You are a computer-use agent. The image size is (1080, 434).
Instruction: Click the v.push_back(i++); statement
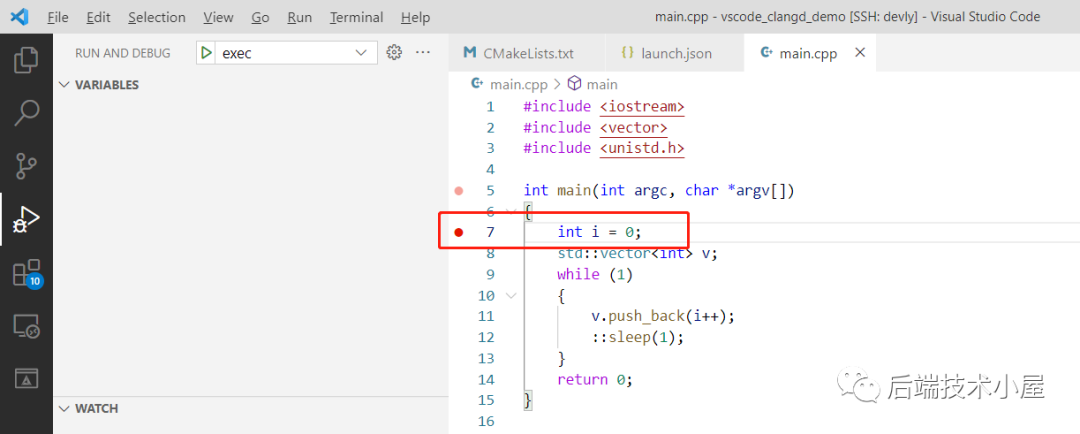coord(663,316)
